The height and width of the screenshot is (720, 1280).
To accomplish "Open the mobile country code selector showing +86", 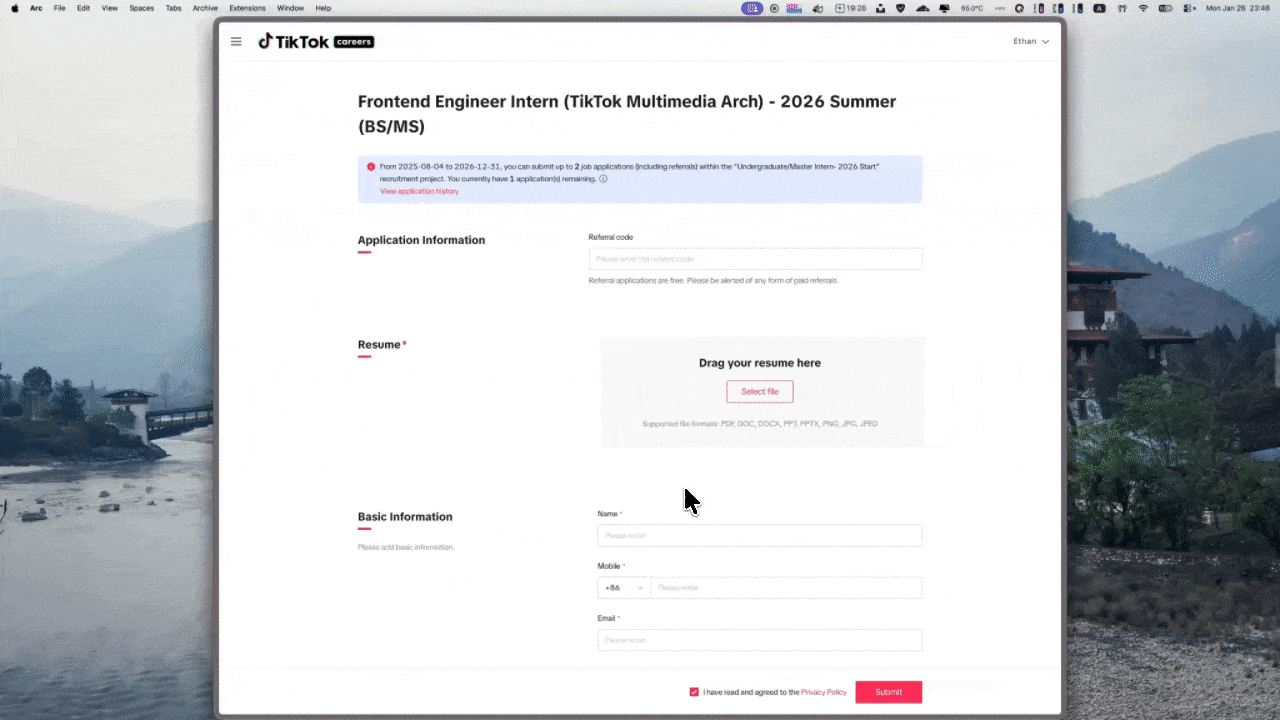I will click(622, 587).
